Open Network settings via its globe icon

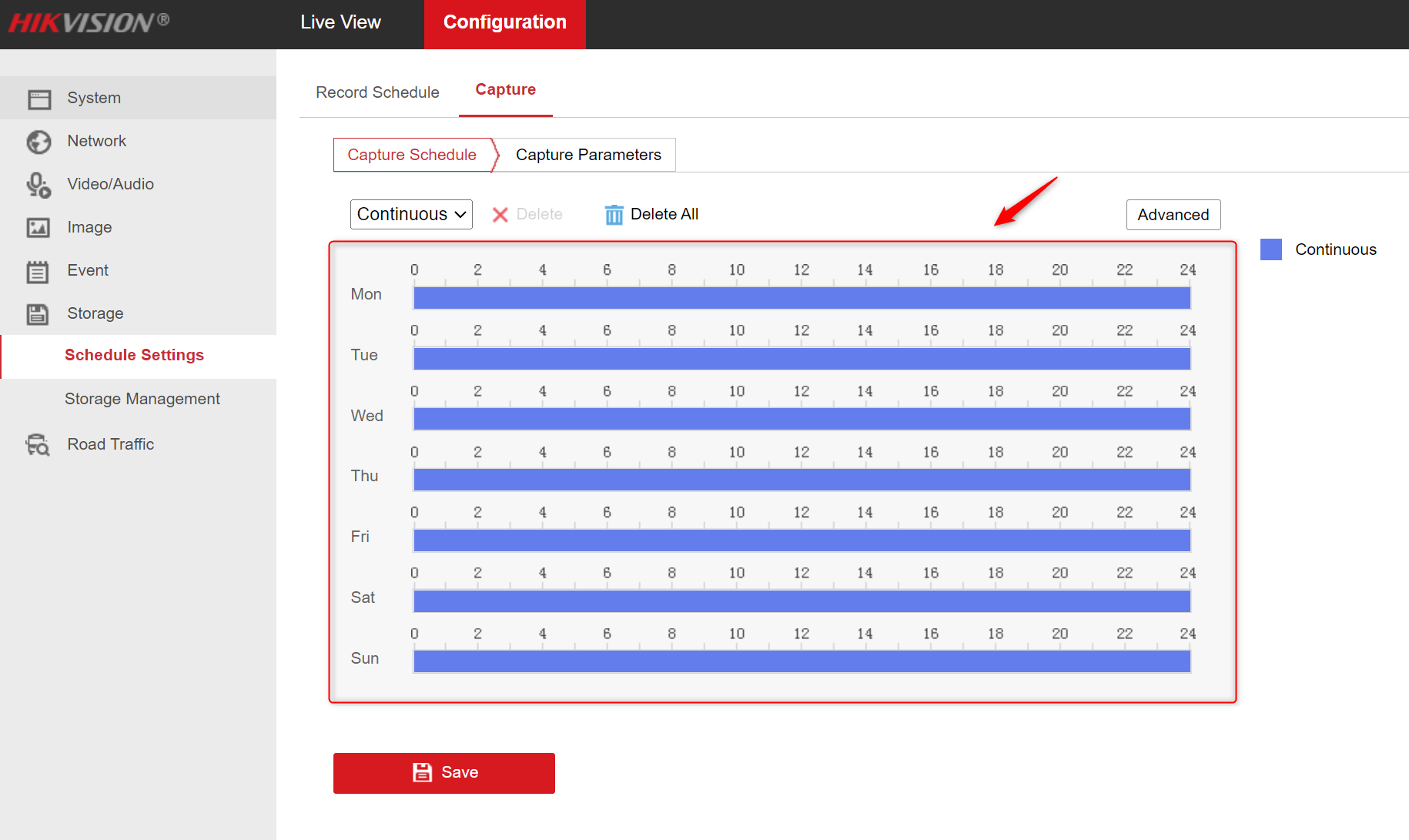pos(38,141)
